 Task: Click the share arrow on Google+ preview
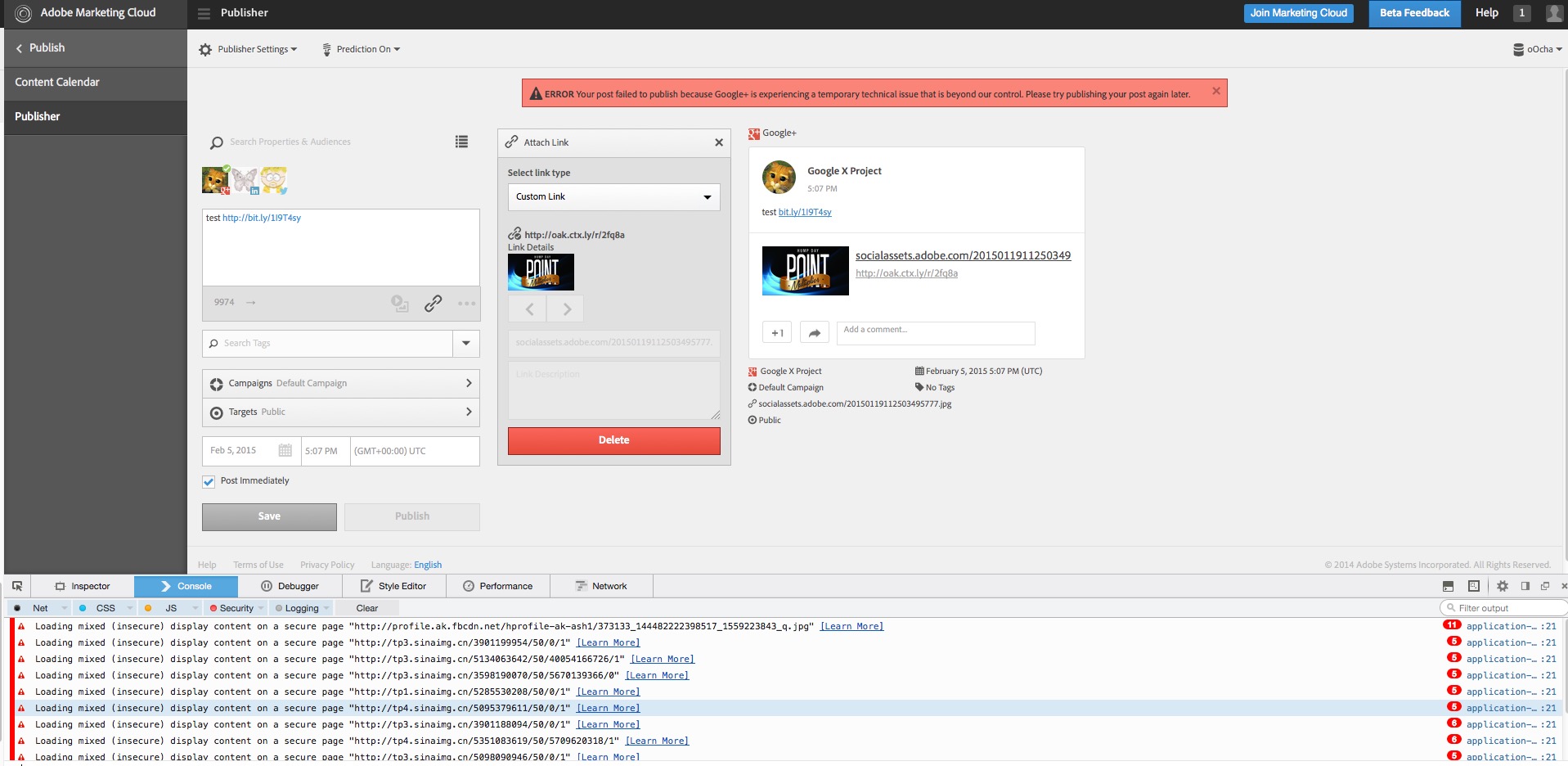coord(815,333)
